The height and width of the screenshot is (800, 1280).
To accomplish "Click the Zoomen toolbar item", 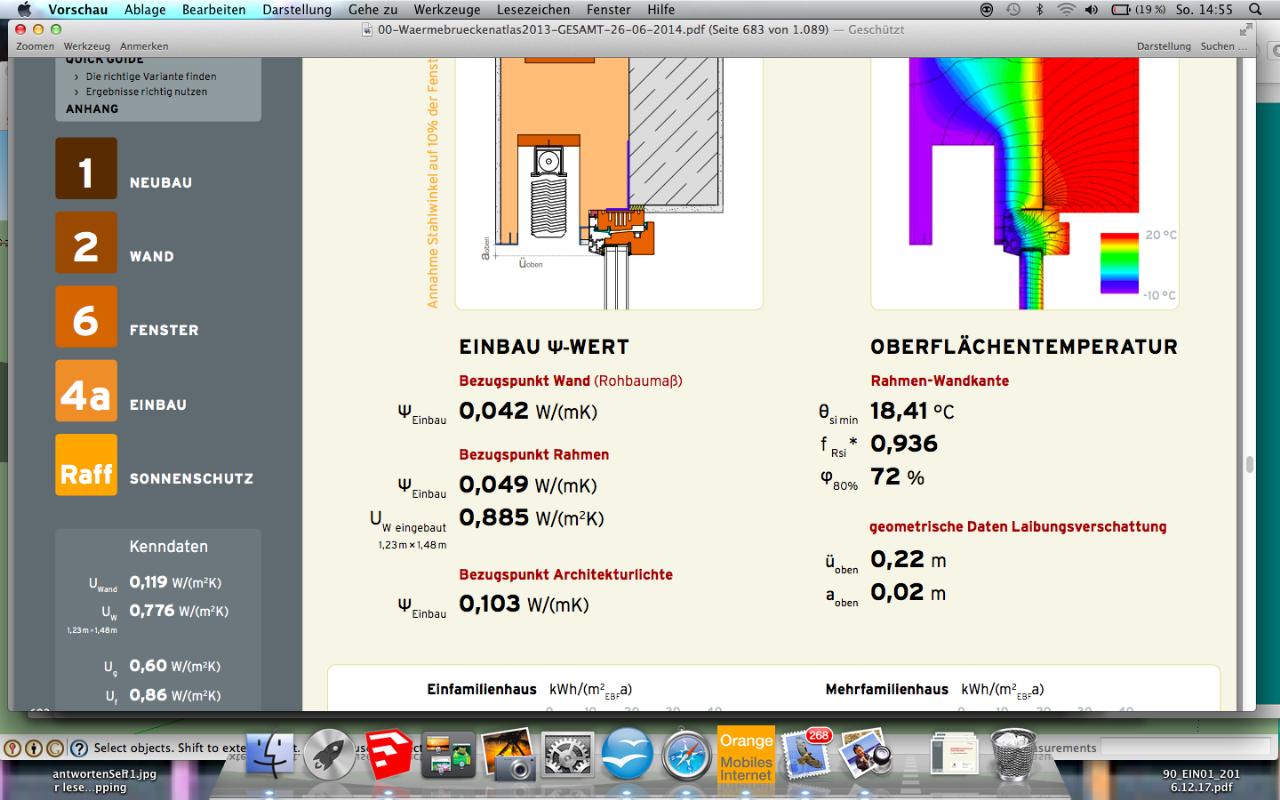I will [x=35, y=47].
